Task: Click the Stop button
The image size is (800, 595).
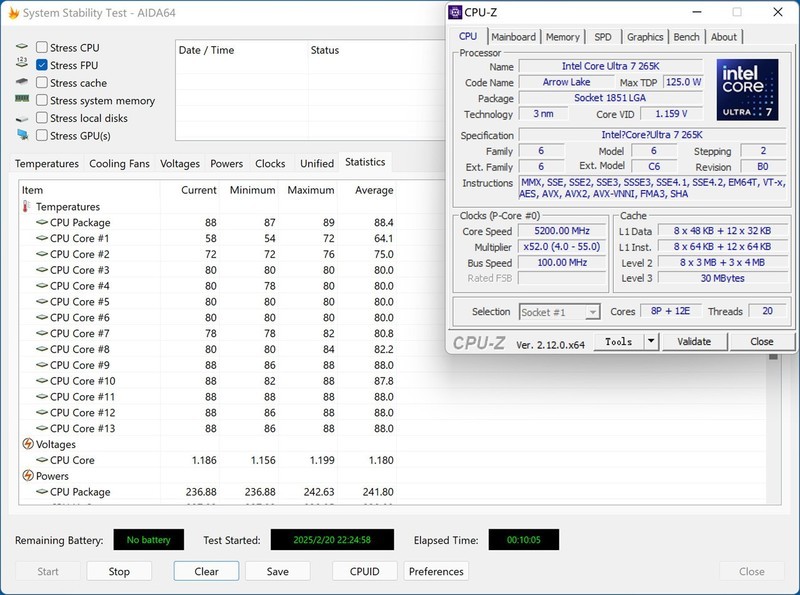Action: click(x=119, y=571)
